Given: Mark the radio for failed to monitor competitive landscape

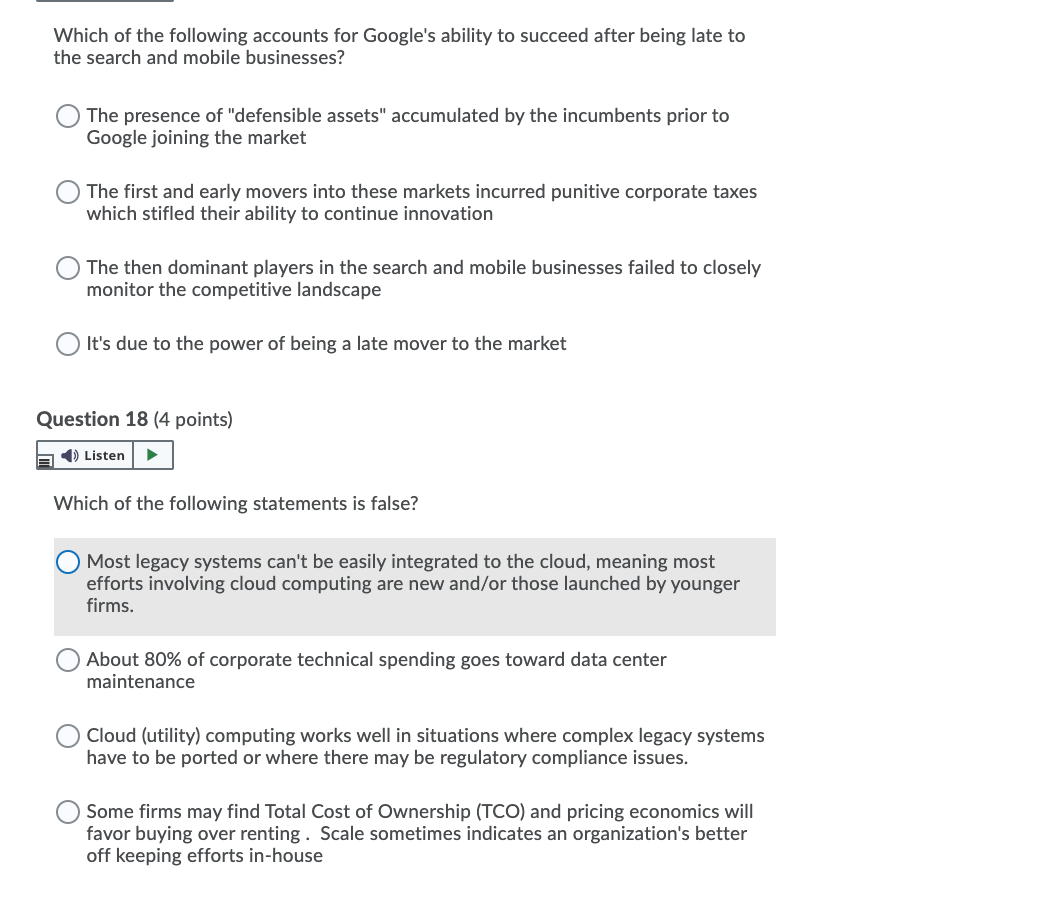Looking at the screenshot, I should [68, 268].
